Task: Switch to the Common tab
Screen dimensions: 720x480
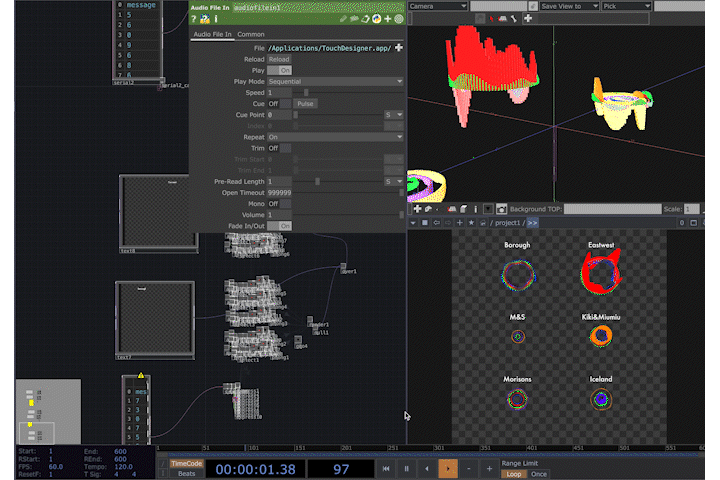Action: (x=251, y=34)
